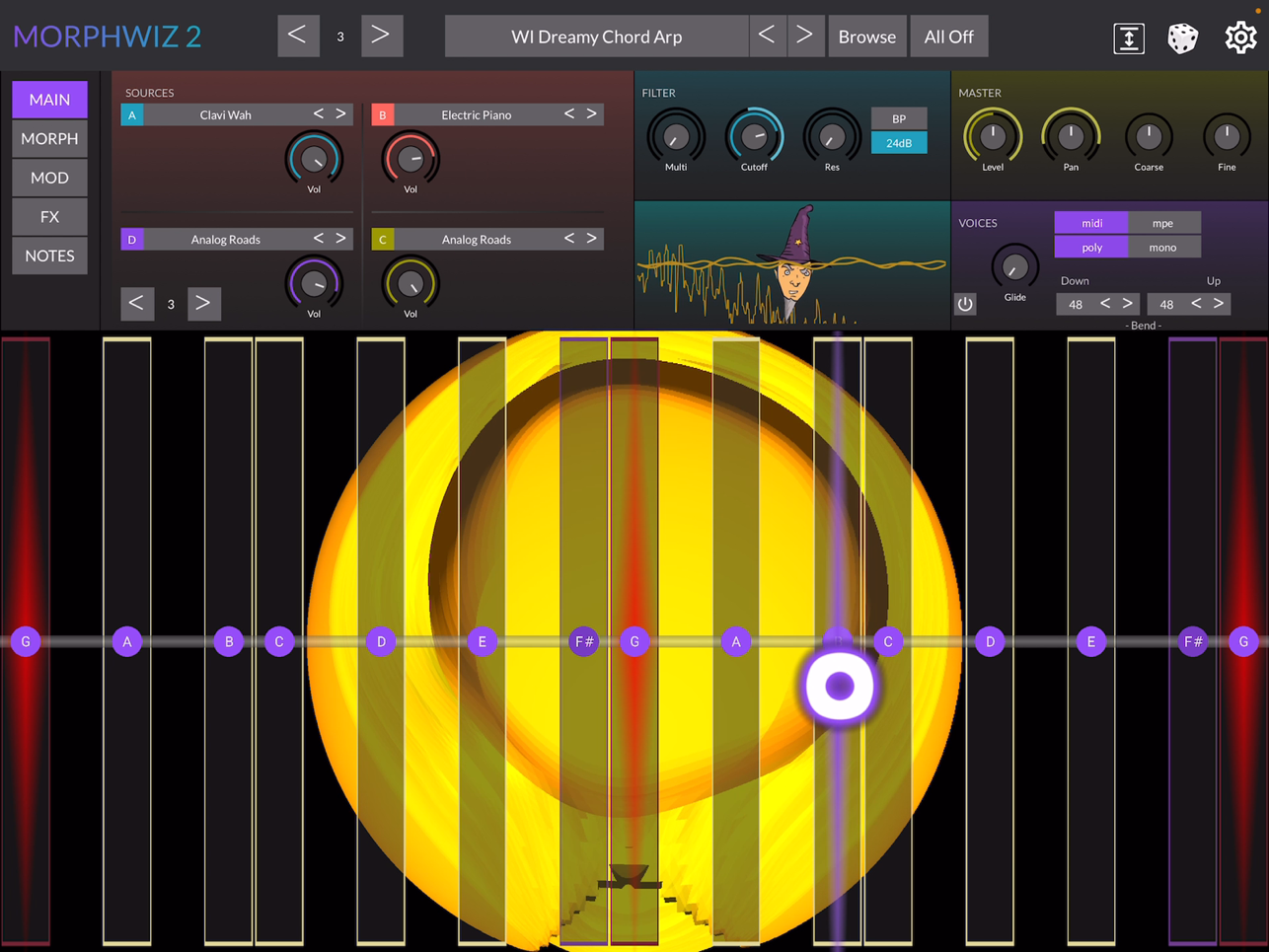Open the MORPH tab

coord(49,139)
